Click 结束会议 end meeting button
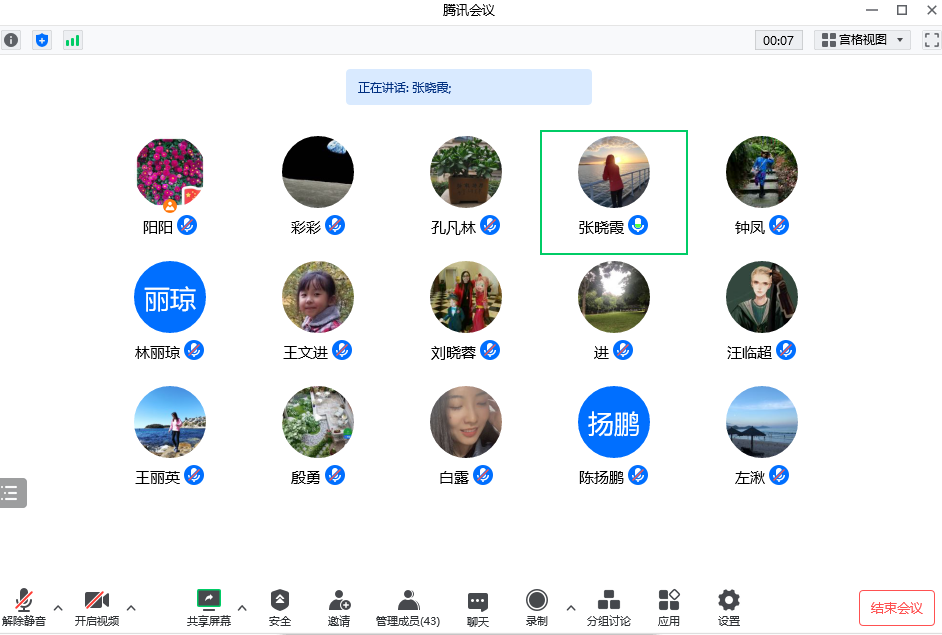This screenshot has height=635, width=942. pyautogui.click(x=896, y=608)
